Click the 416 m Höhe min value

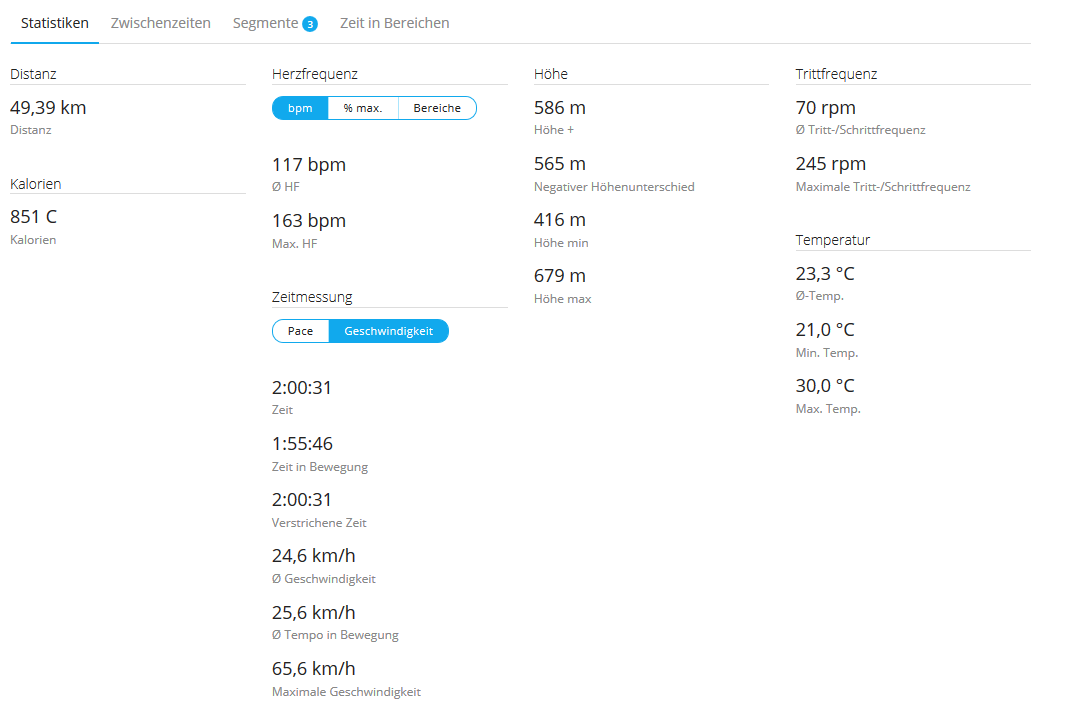point(560,220)
